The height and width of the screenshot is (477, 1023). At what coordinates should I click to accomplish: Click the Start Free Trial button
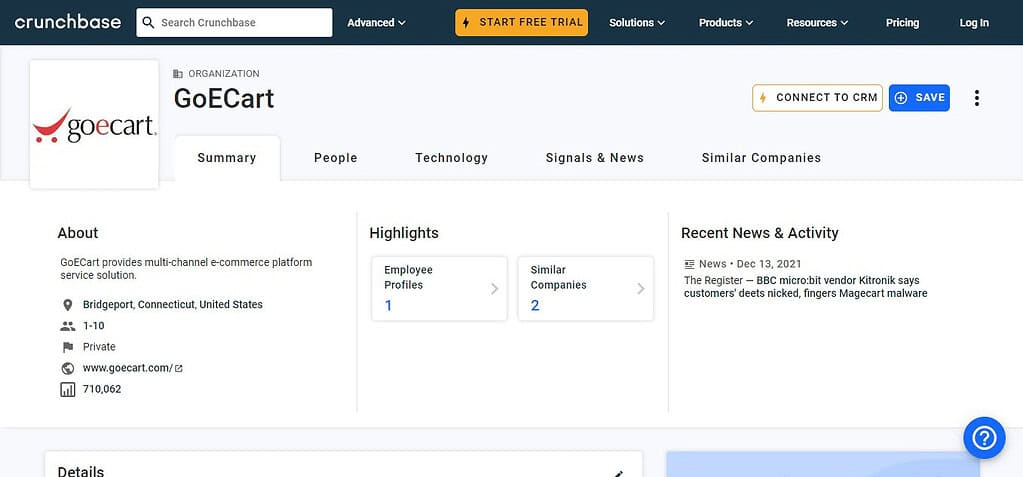pos(521,22)
